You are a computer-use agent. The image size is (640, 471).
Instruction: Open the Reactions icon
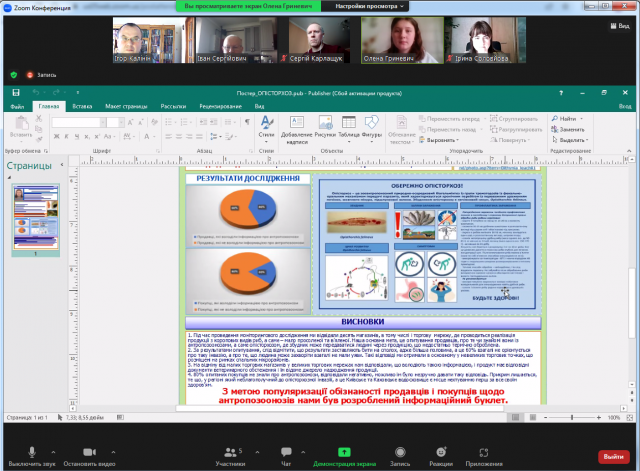coord(440,450)
